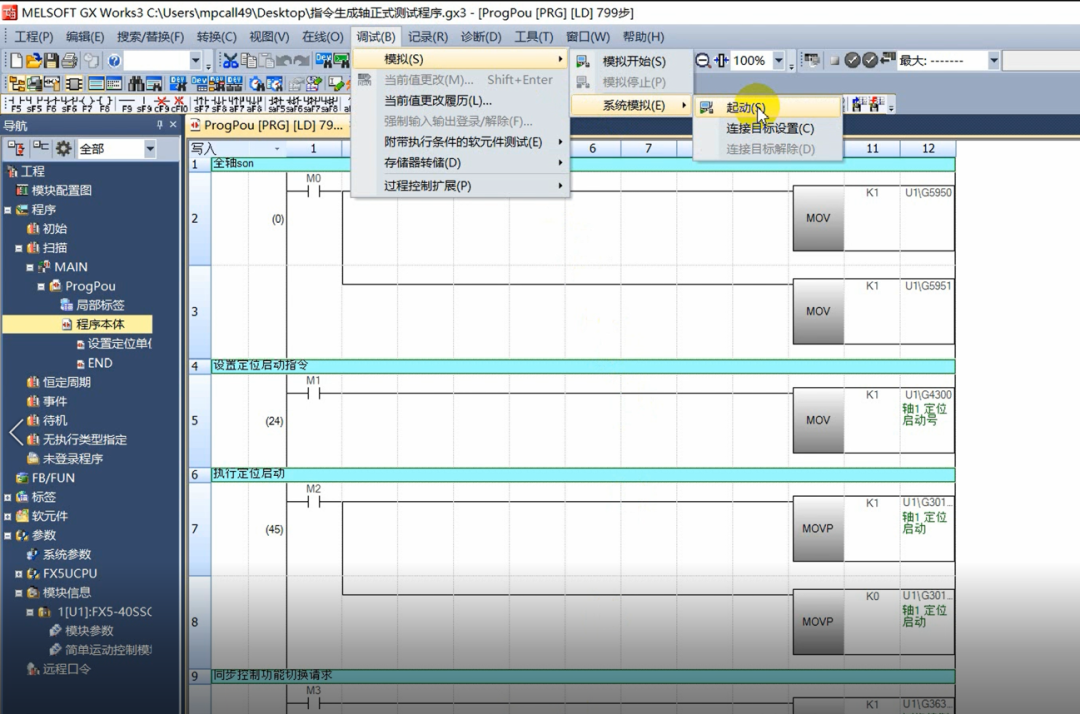1080x714 pixels.
Task: Open the 最大 dropdown in toolbar
Action: [x=993, y=61]
